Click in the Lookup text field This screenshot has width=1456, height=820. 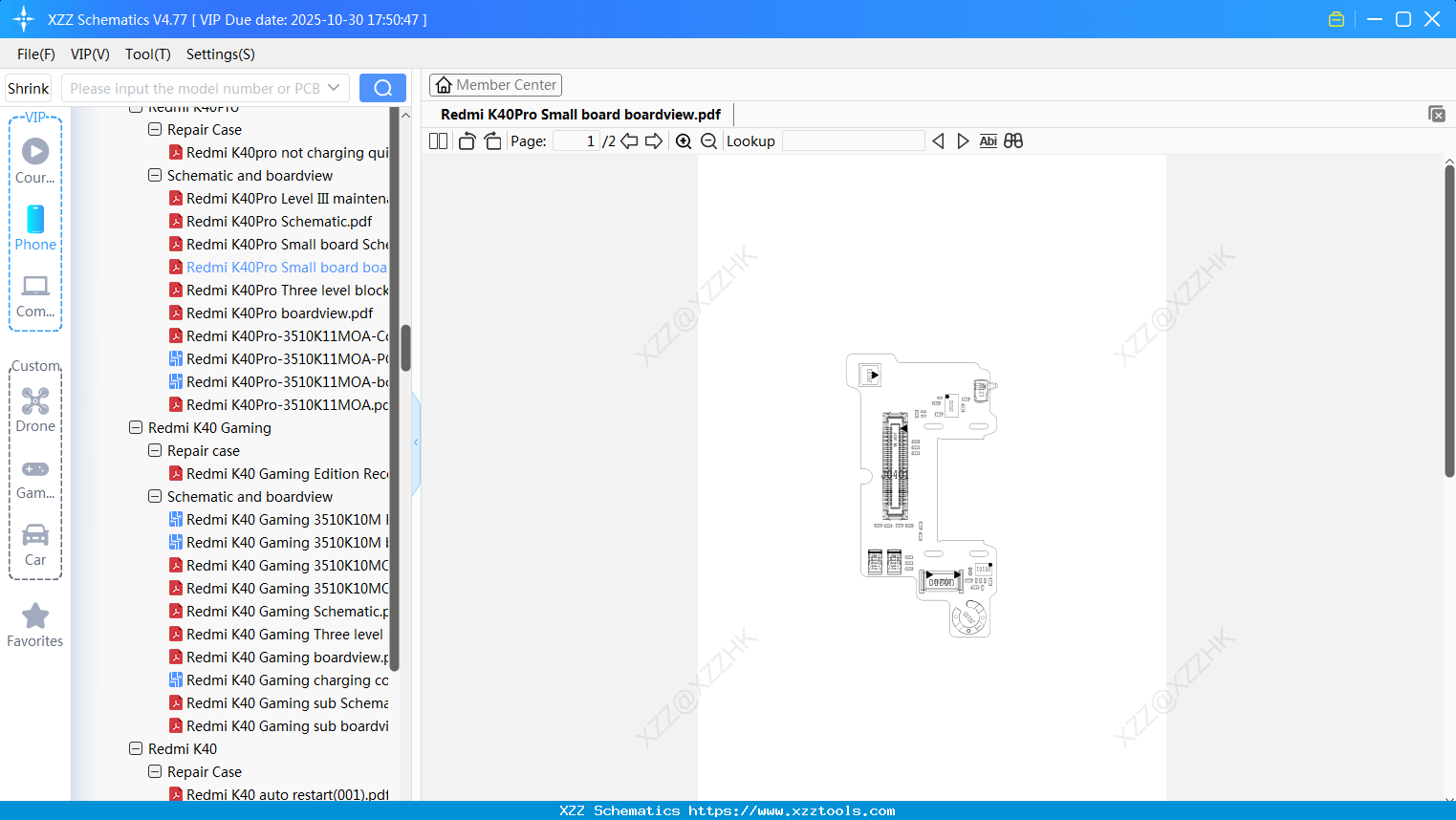854,141
